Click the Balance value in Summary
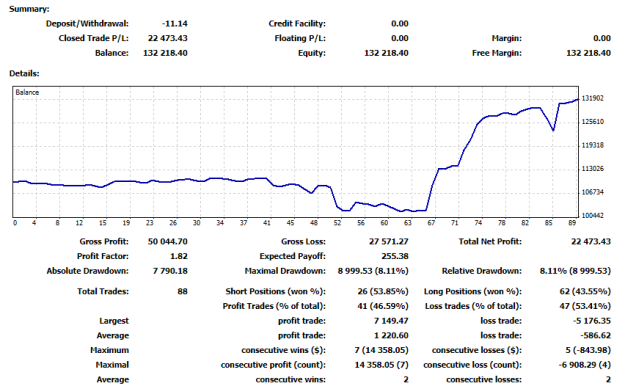 [x=165, y=53]
